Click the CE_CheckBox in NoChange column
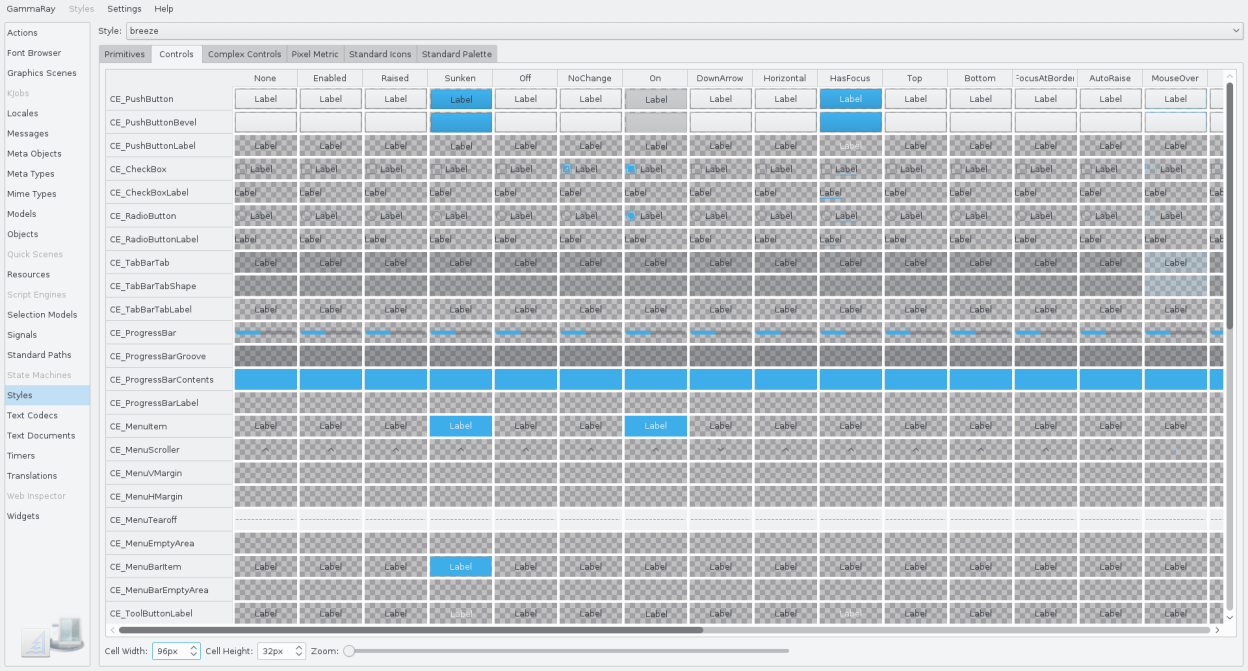Viewport: 1248px width, 671px height. (566, 169)
